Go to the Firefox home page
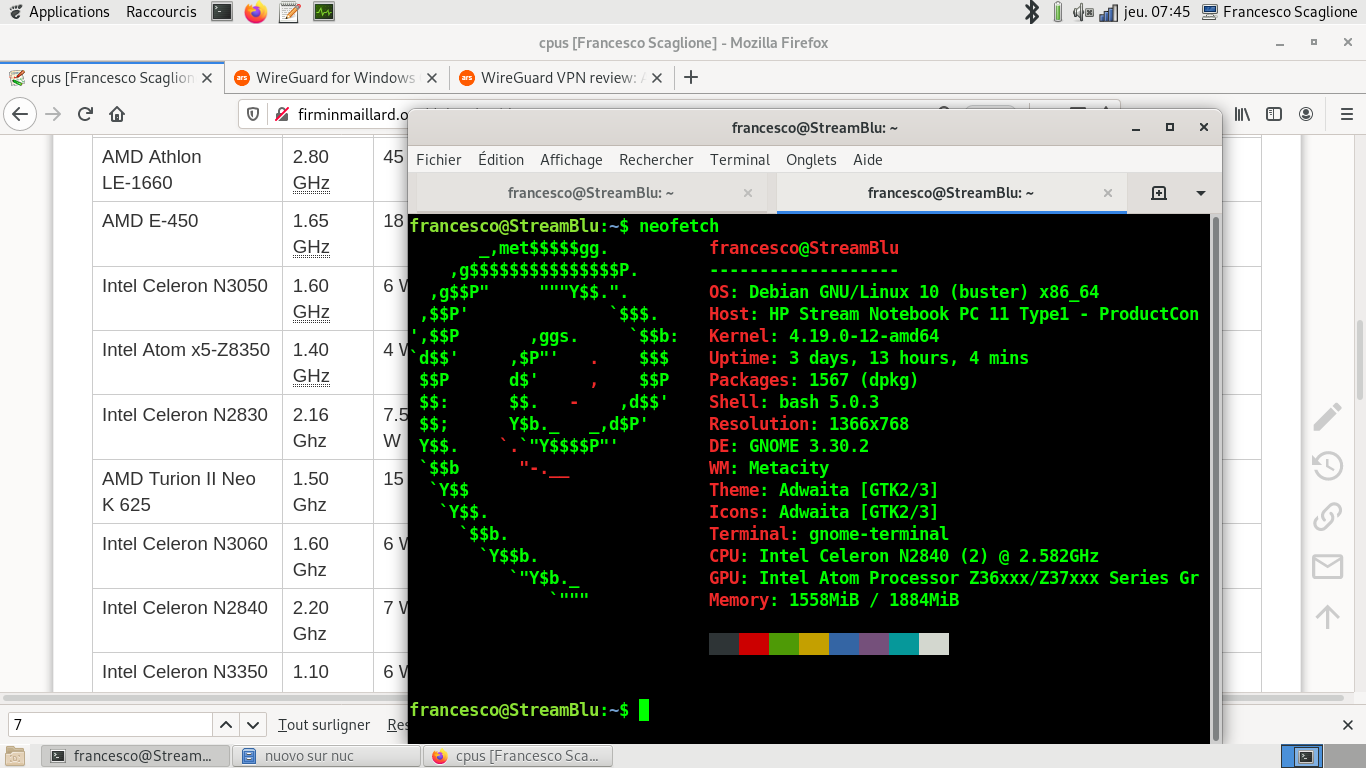The width and height of the screenshot is (1366, 768). [117, 114]
